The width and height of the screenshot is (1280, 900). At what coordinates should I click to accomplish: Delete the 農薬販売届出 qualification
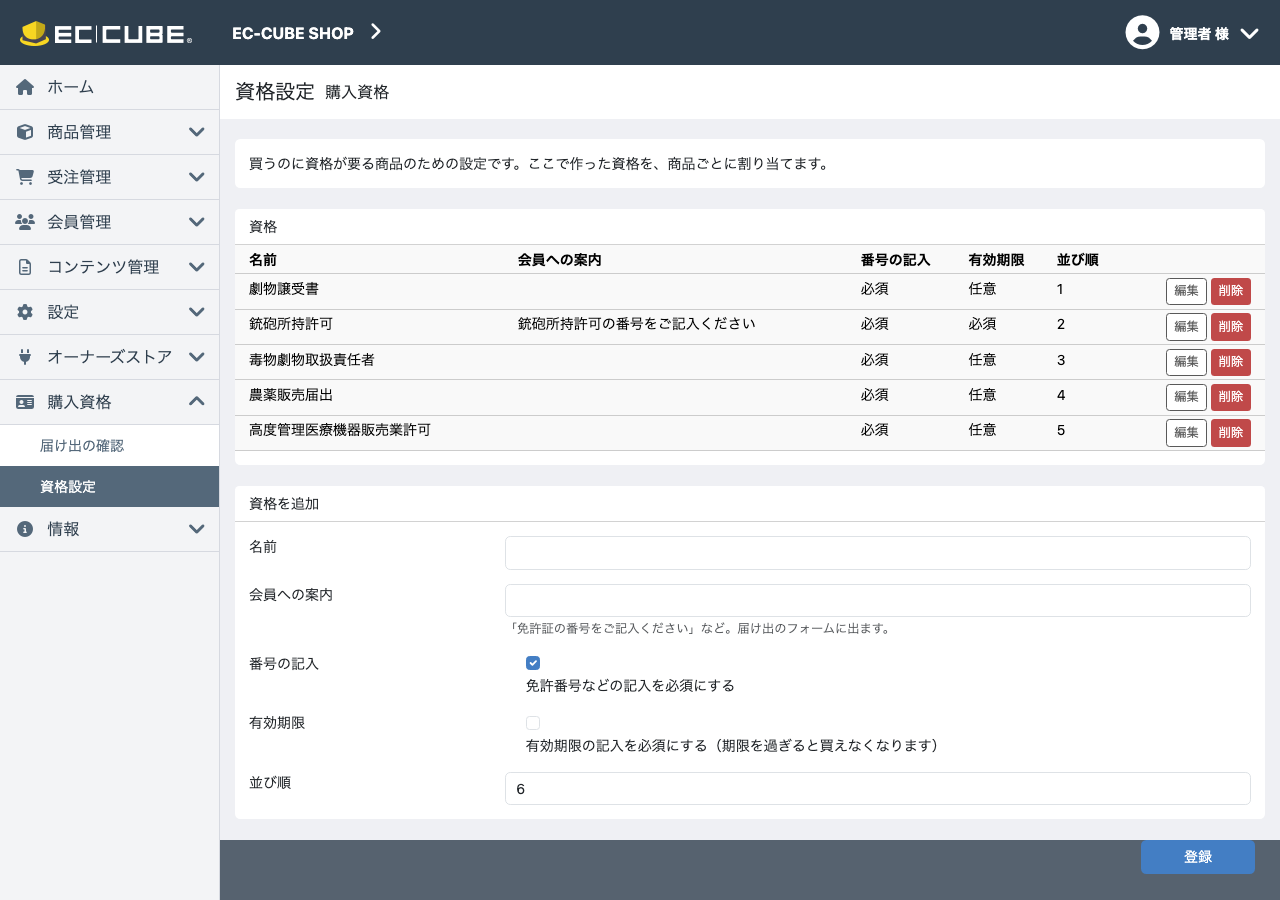pos(1231,398)
